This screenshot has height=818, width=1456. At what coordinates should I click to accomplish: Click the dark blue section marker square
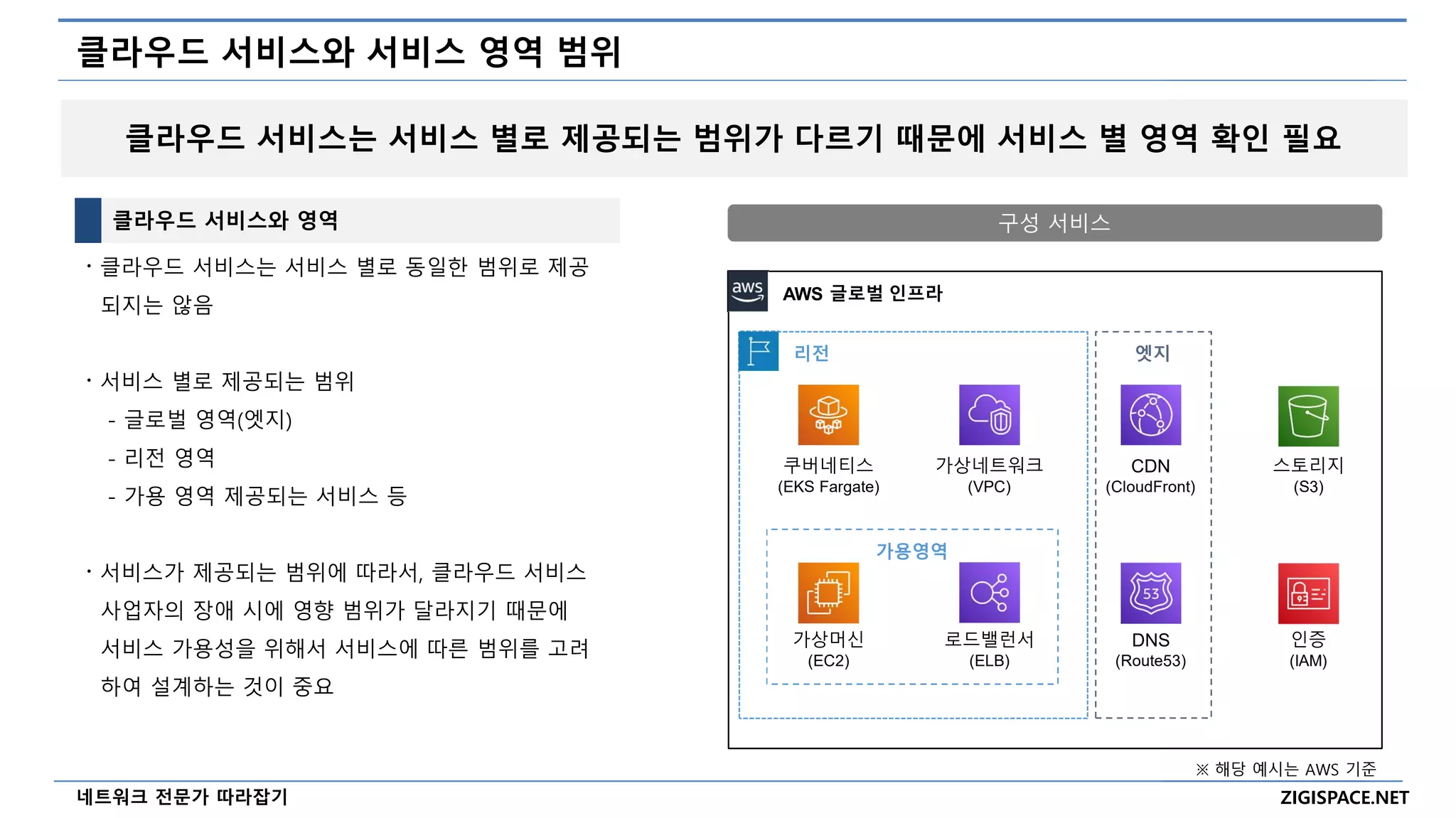[x=88, y=220]
